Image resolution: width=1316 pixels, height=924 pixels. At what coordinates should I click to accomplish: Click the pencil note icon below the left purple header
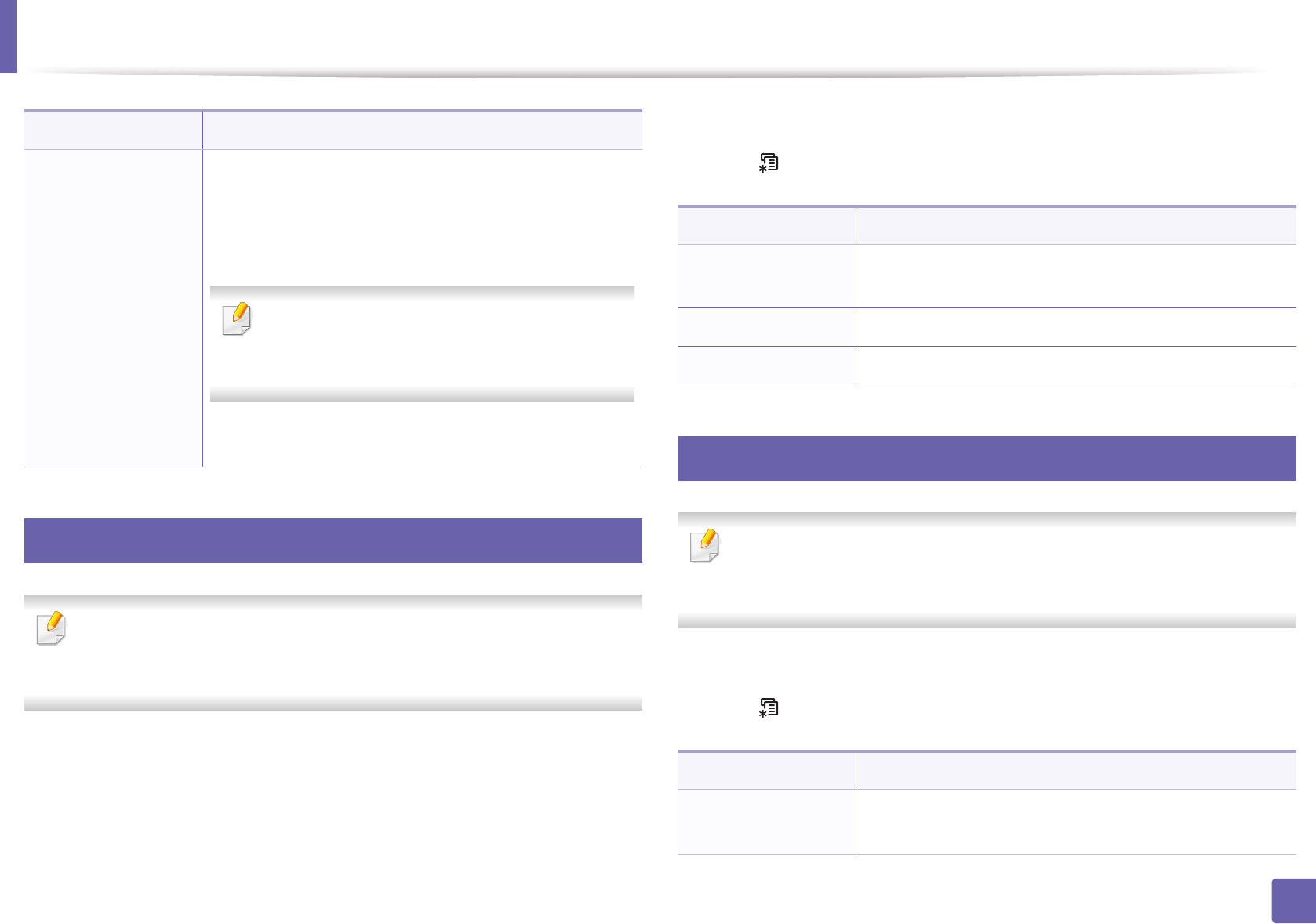pos(51,628)
